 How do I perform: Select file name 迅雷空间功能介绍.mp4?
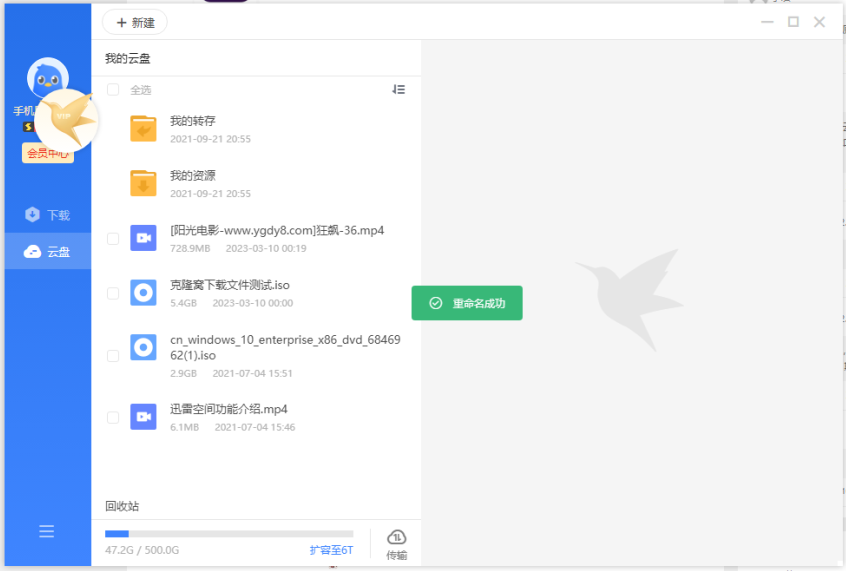click(229, 409)
